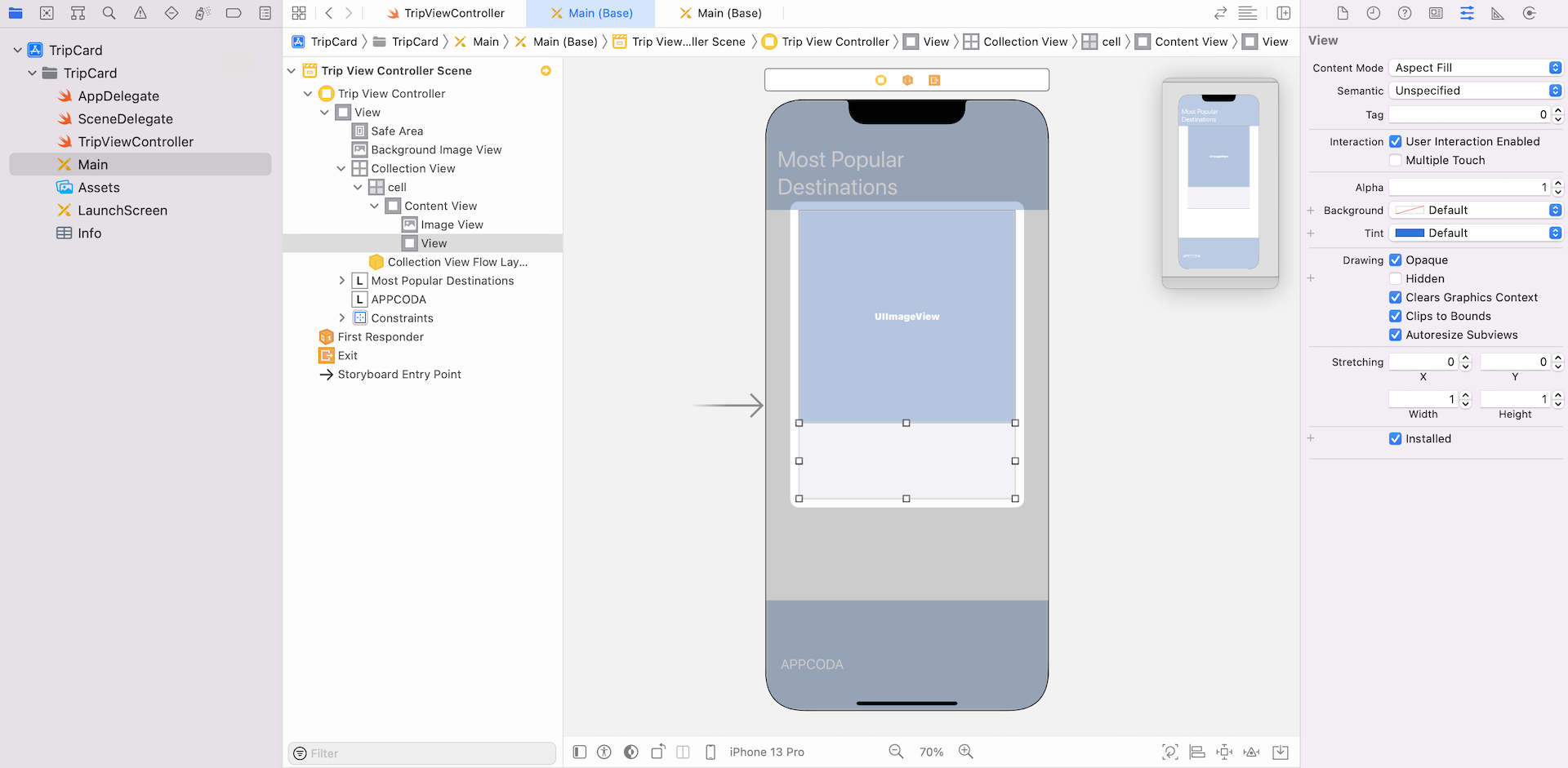Click the zoom out magnifier icon
The height and width of the screenshot is (768, 1568).
click(896, 752)
